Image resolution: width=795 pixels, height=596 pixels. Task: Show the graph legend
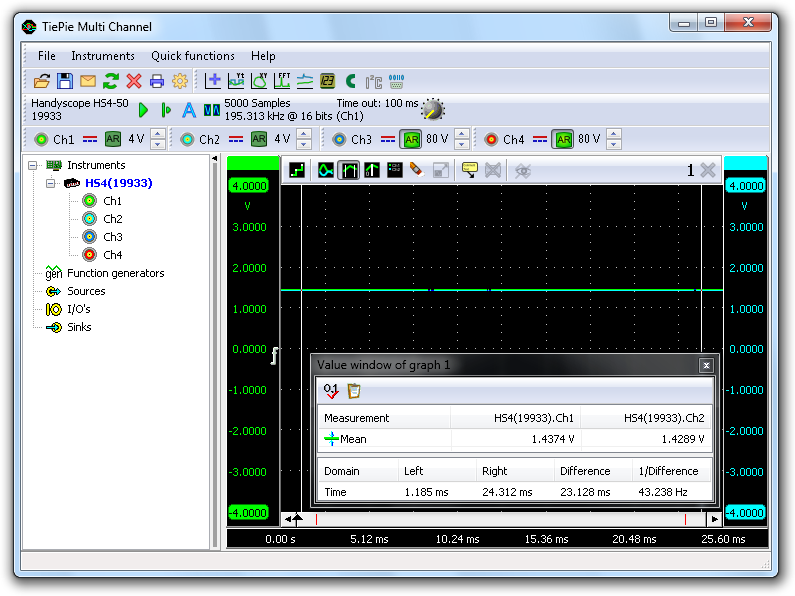click(394, 170)
